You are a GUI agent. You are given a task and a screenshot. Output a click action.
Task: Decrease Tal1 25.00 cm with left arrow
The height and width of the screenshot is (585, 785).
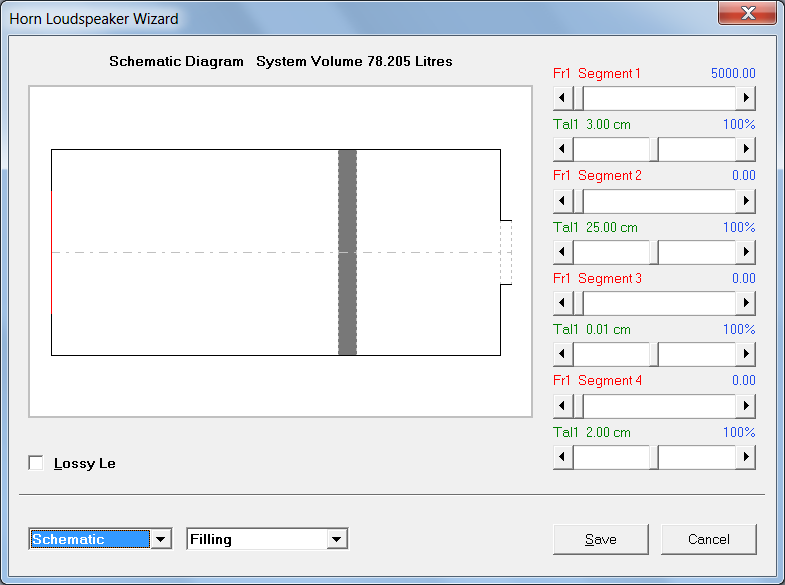tap(563, 251)
